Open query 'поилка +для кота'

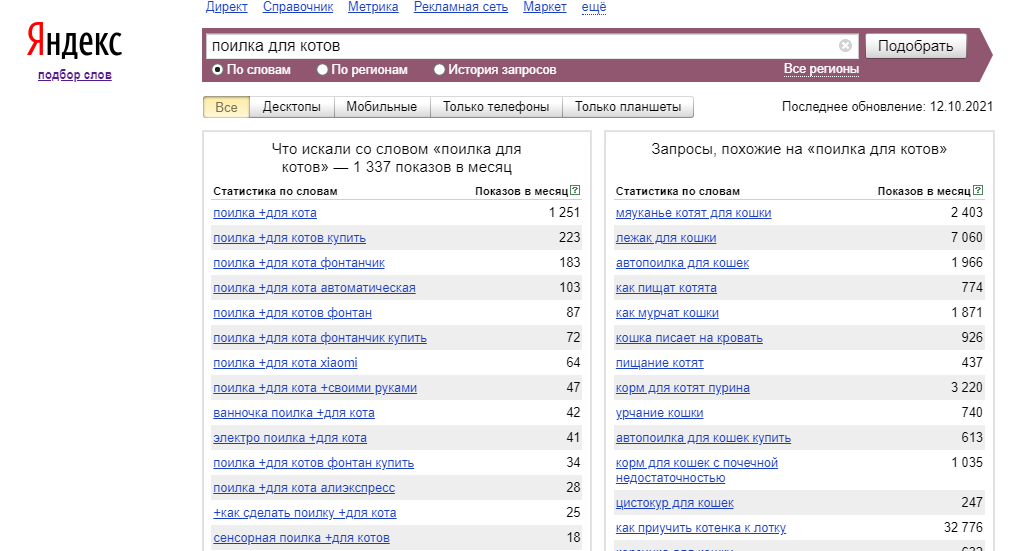(x=265, y=213)
